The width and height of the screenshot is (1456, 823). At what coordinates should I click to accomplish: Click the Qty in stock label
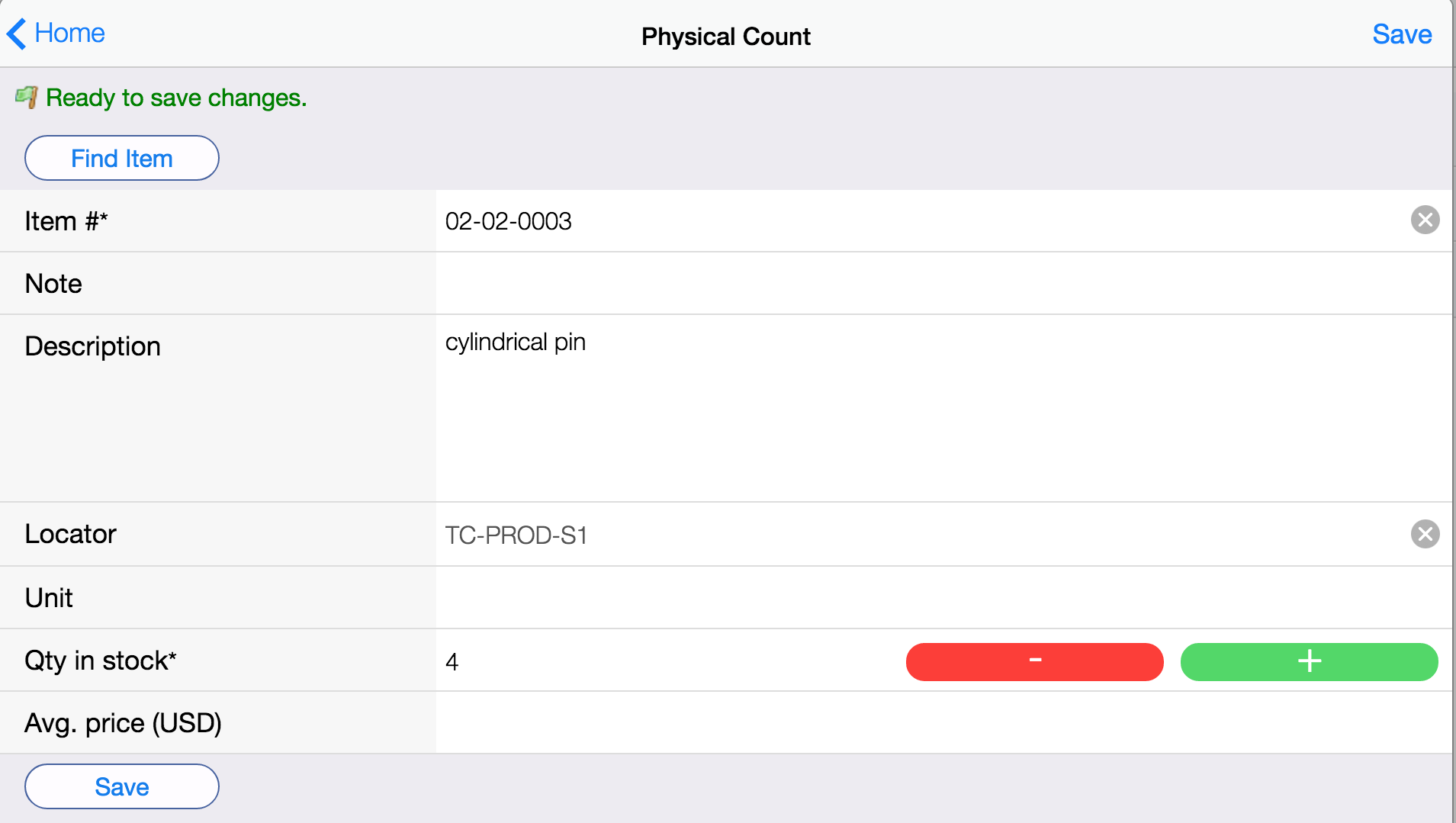(101, 661)
